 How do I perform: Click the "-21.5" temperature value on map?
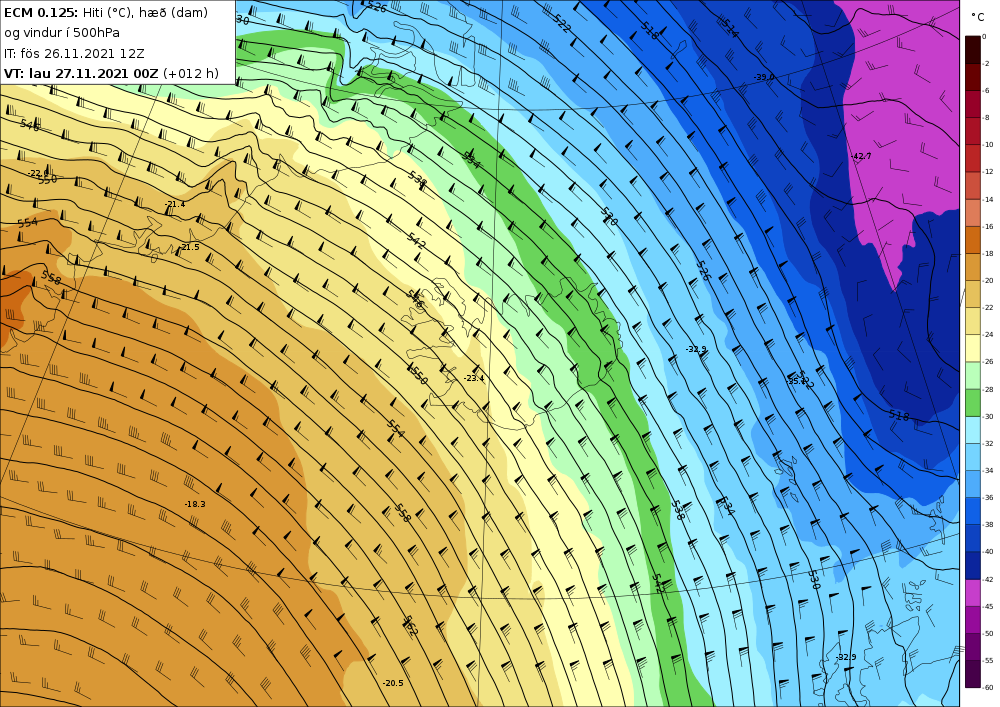click(x=189, y=247)
